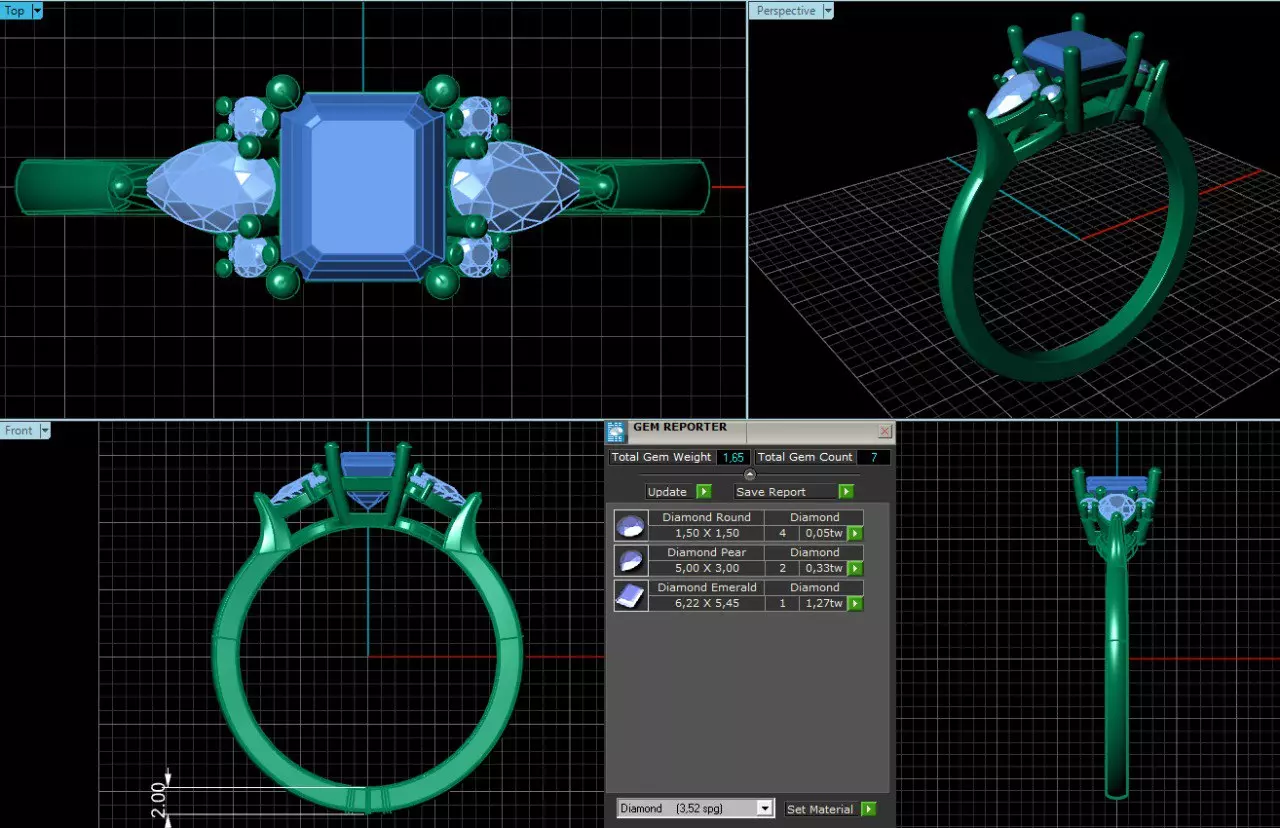The image size is (1280, 828).
Task: Click green arrow beside 0,05tw round diamonds
Action: click(x=856, y=533)
